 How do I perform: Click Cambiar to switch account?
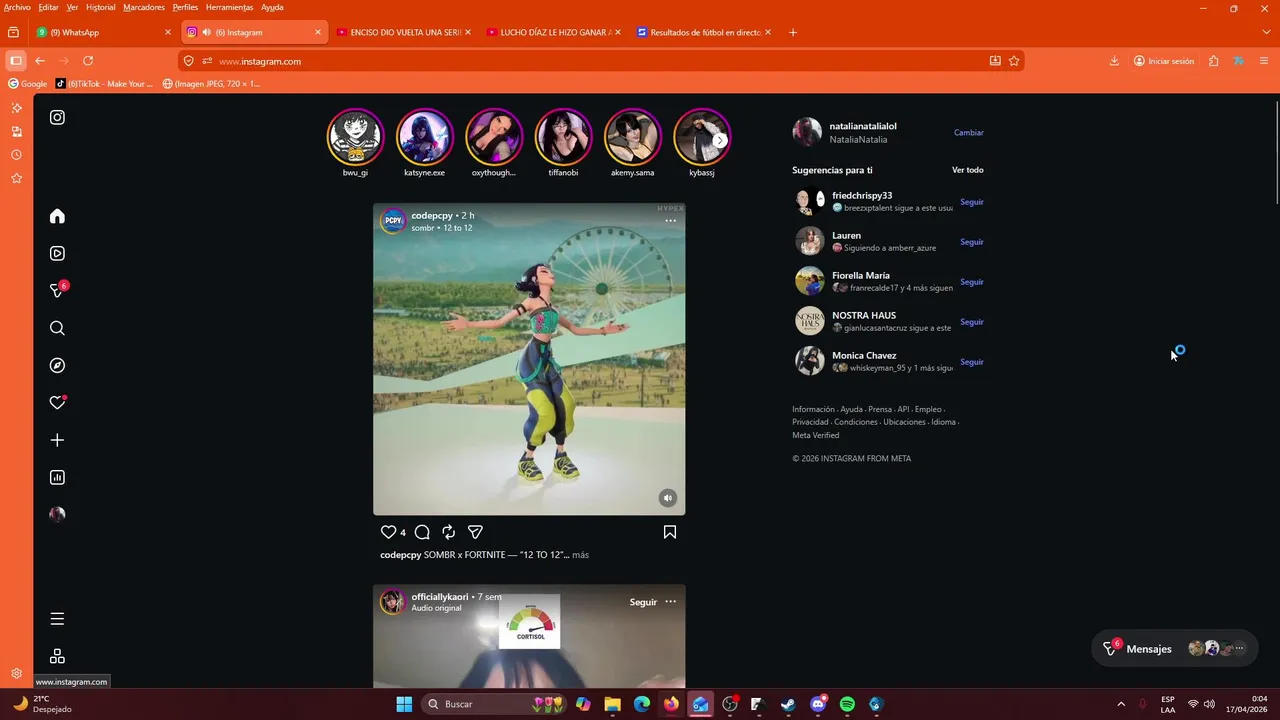[x=968, y=133]
